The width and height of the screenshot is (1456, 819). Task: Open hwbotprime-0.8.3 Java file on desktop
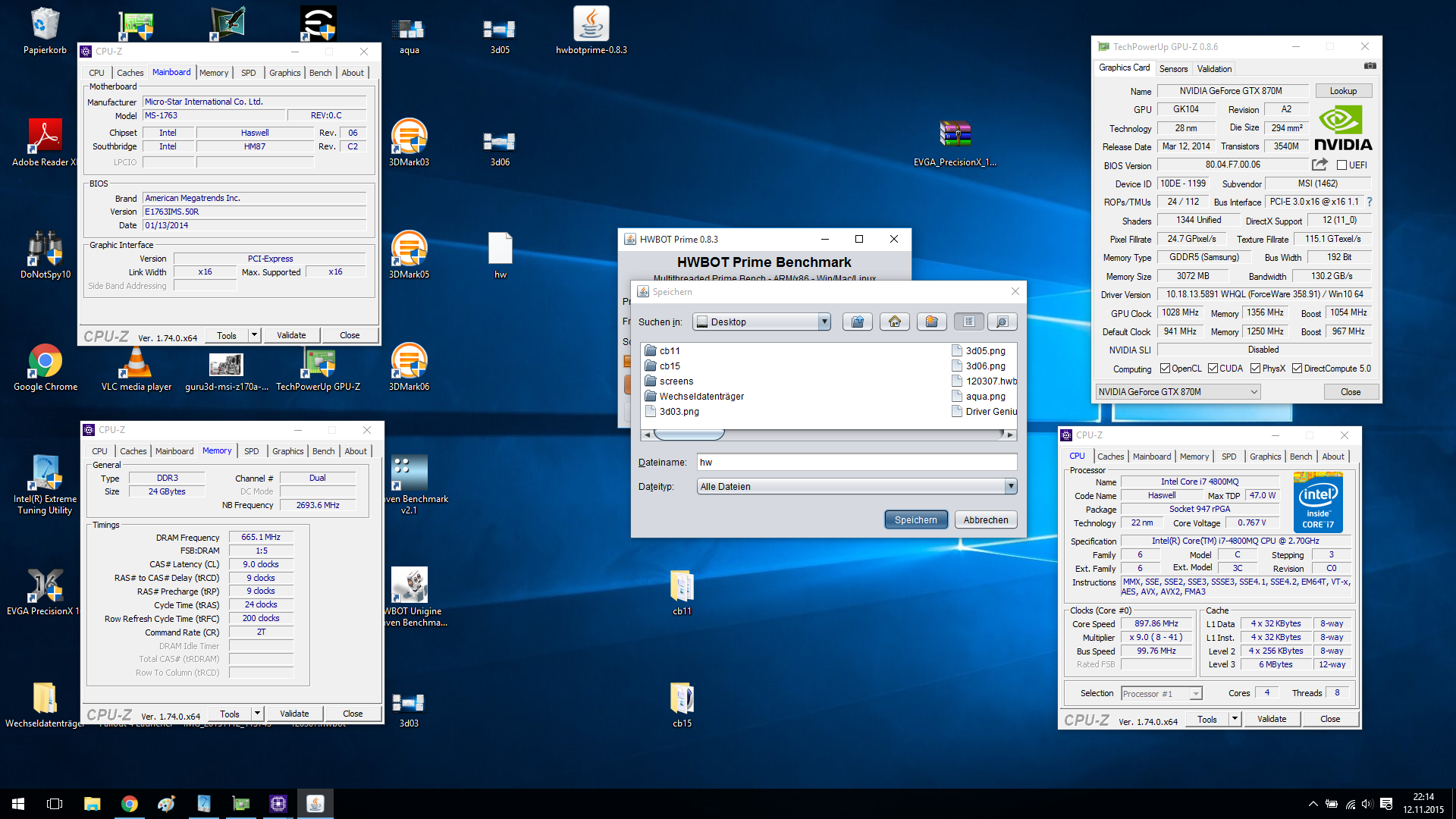click(x=591, y=32)
